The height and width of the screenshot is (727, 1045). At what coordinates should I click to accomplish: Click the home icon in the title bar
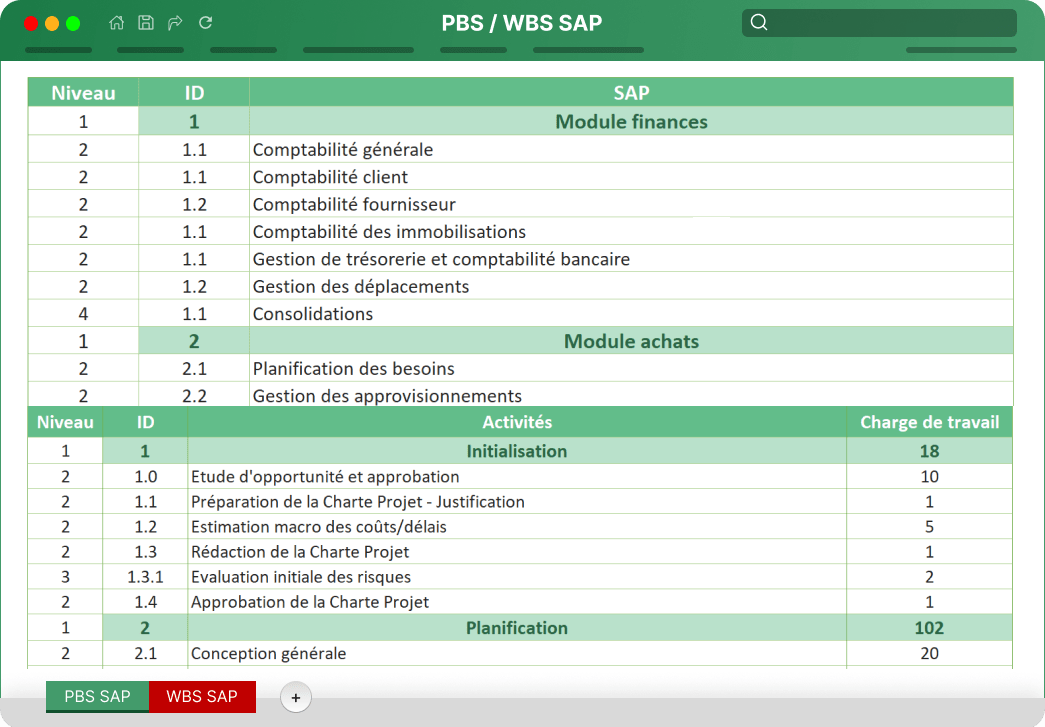click(117, 23)
